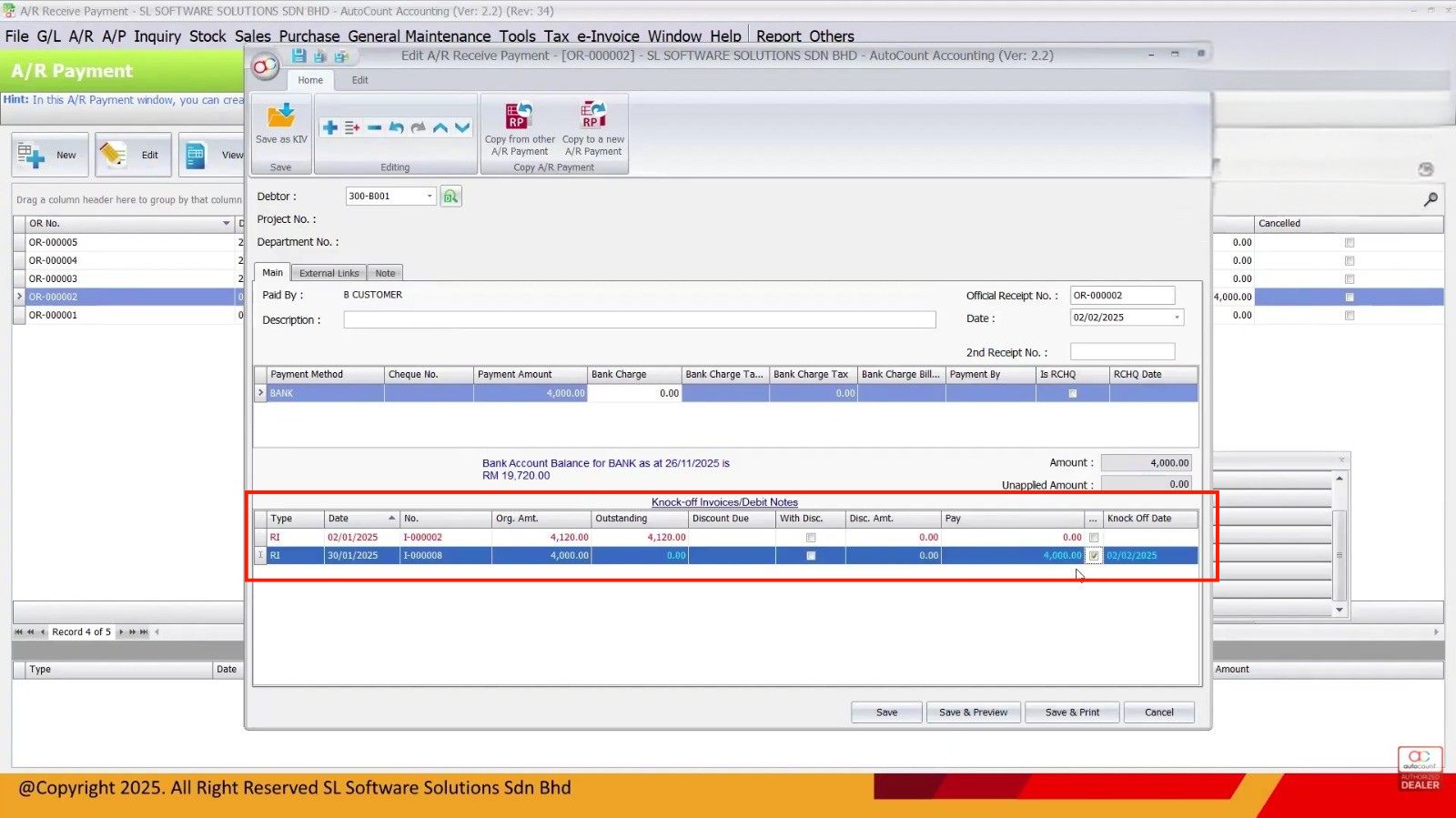Expand the selected OR-000002 row indicator
Viewport: 1456px width, 818px height.
tap(19, 297)
